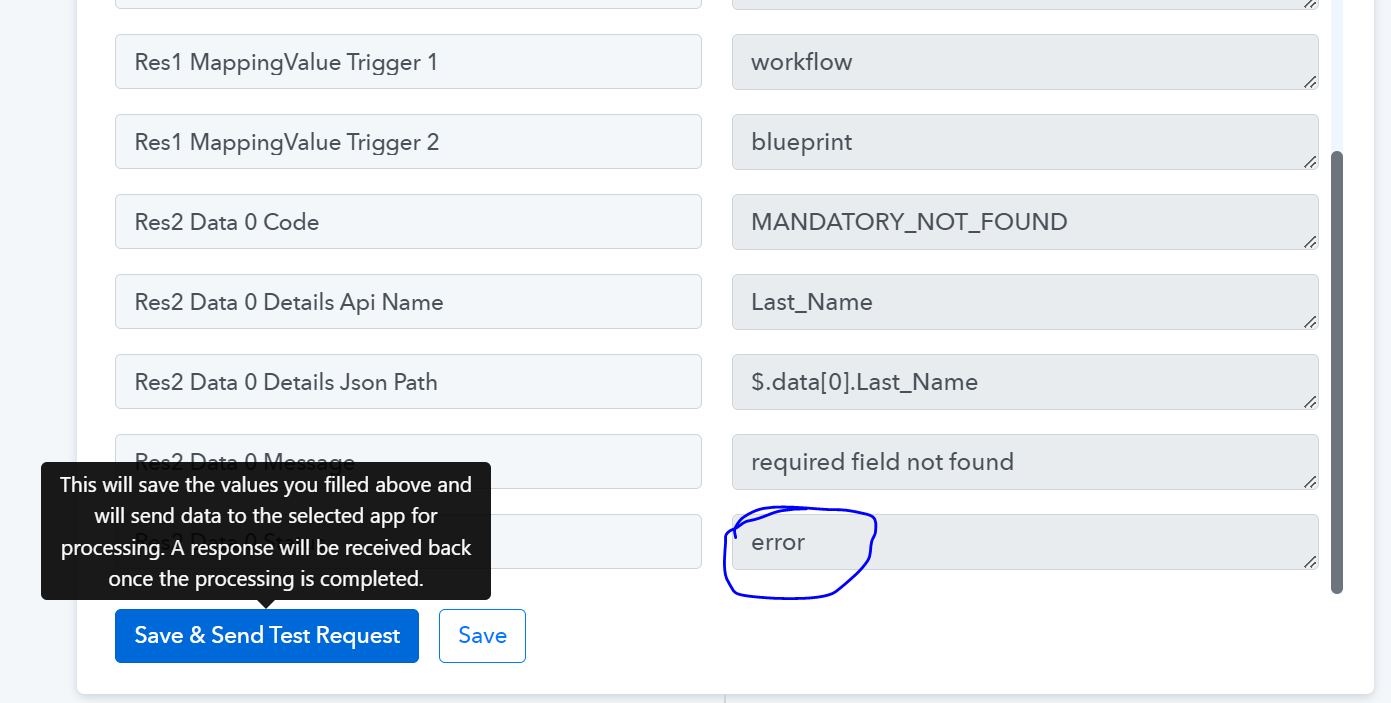
Task: Click the textarea containing workflow
Action: 1025,62
